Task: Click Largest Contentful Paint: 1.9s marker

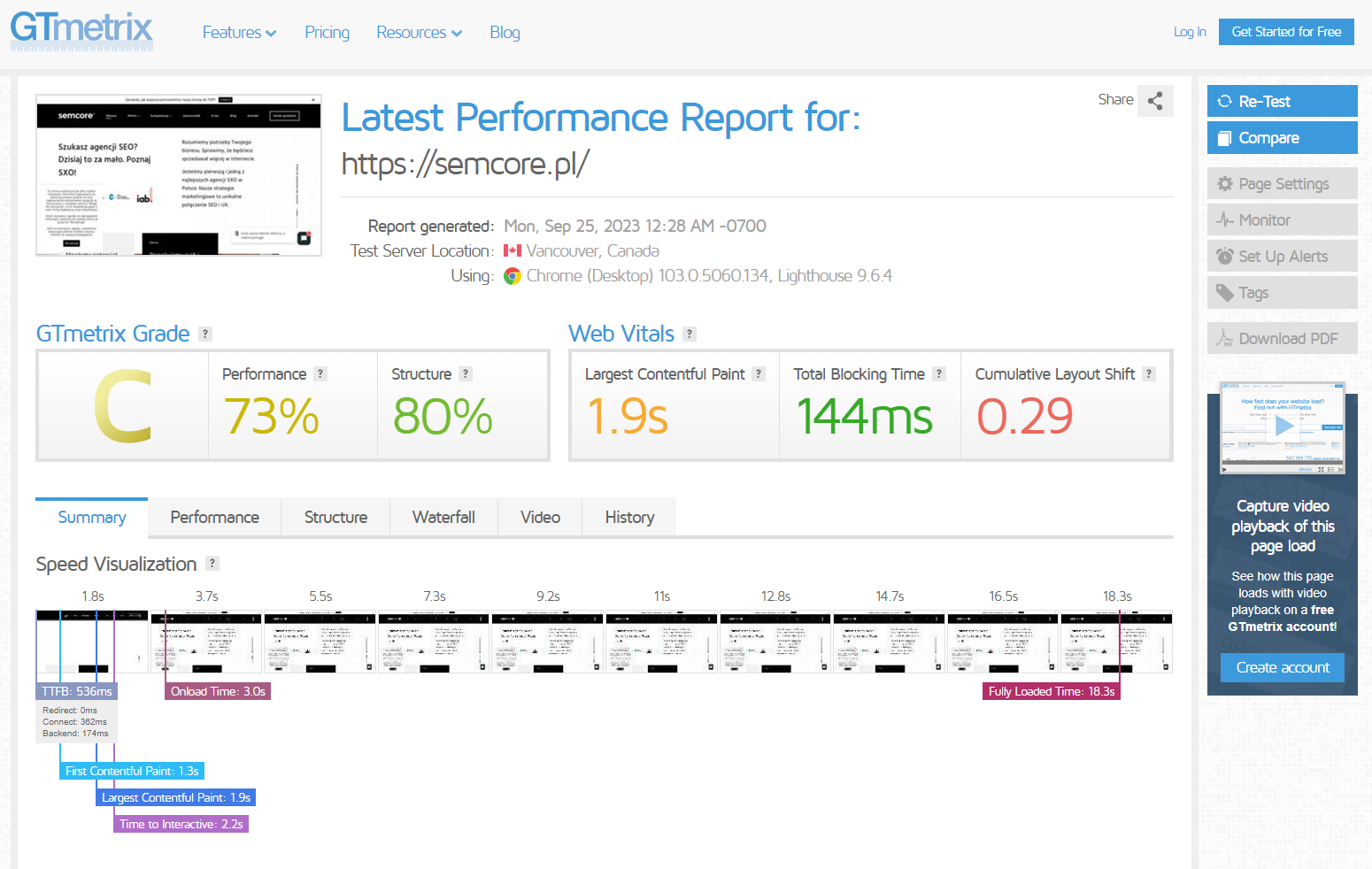Action: coord(176,797)
